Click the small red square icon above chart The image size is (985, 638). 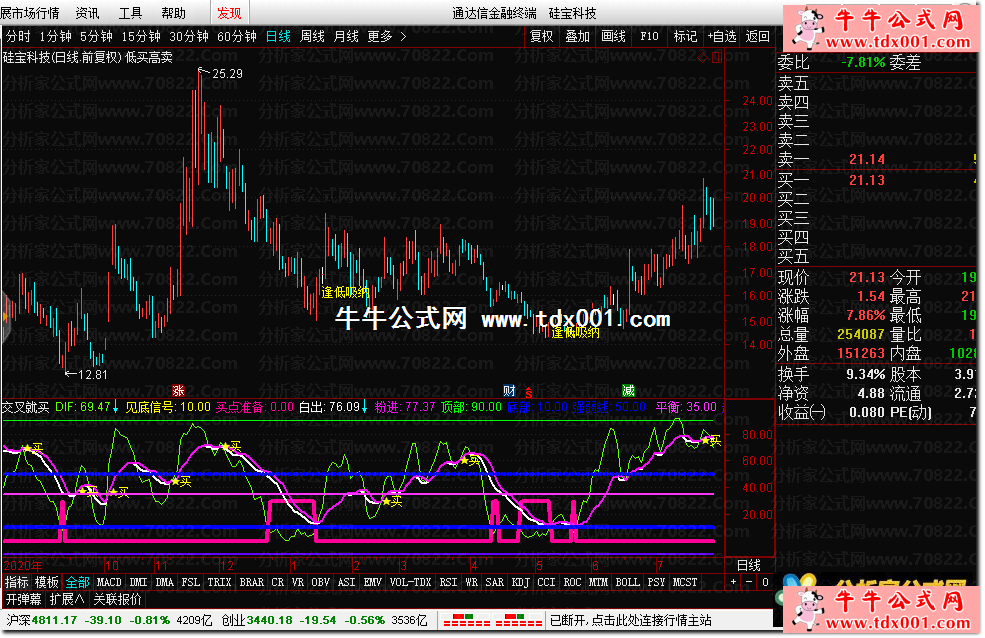click(x=716, y=57)
